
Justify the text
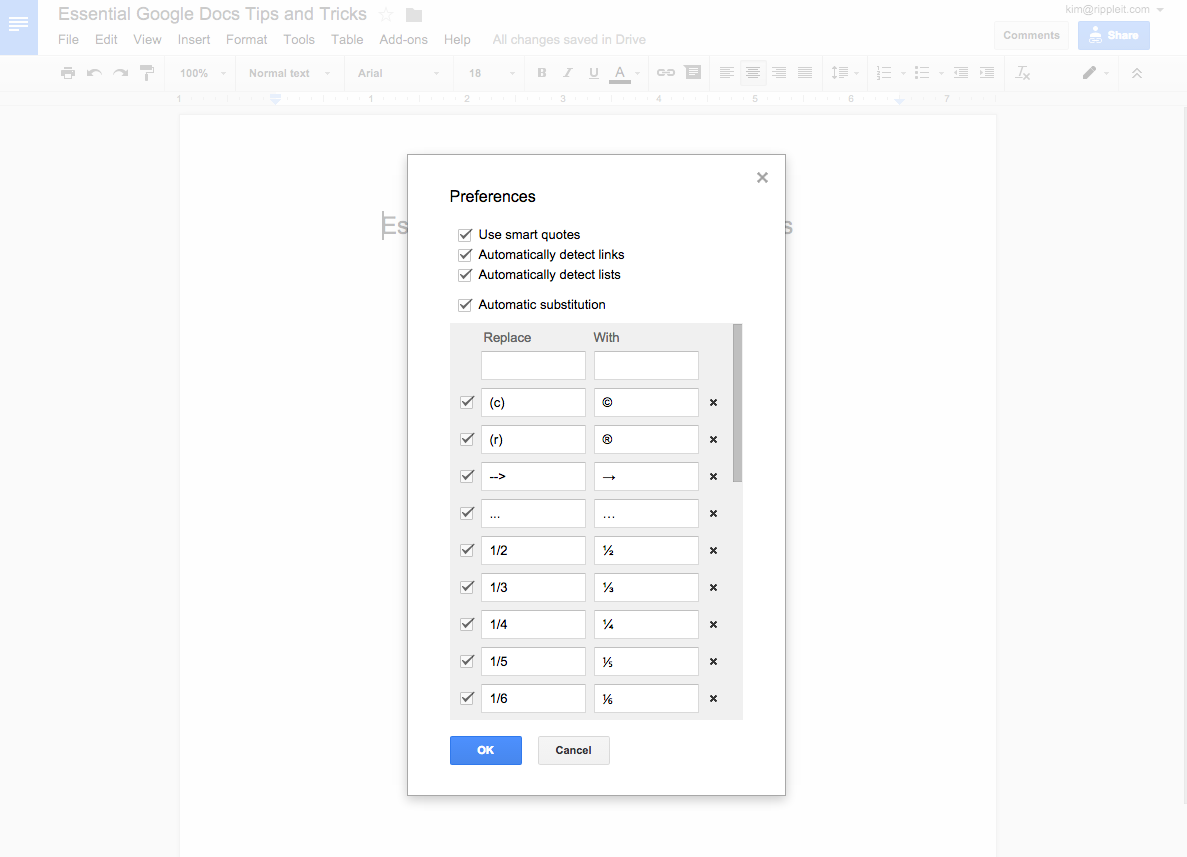click(805, 73)
